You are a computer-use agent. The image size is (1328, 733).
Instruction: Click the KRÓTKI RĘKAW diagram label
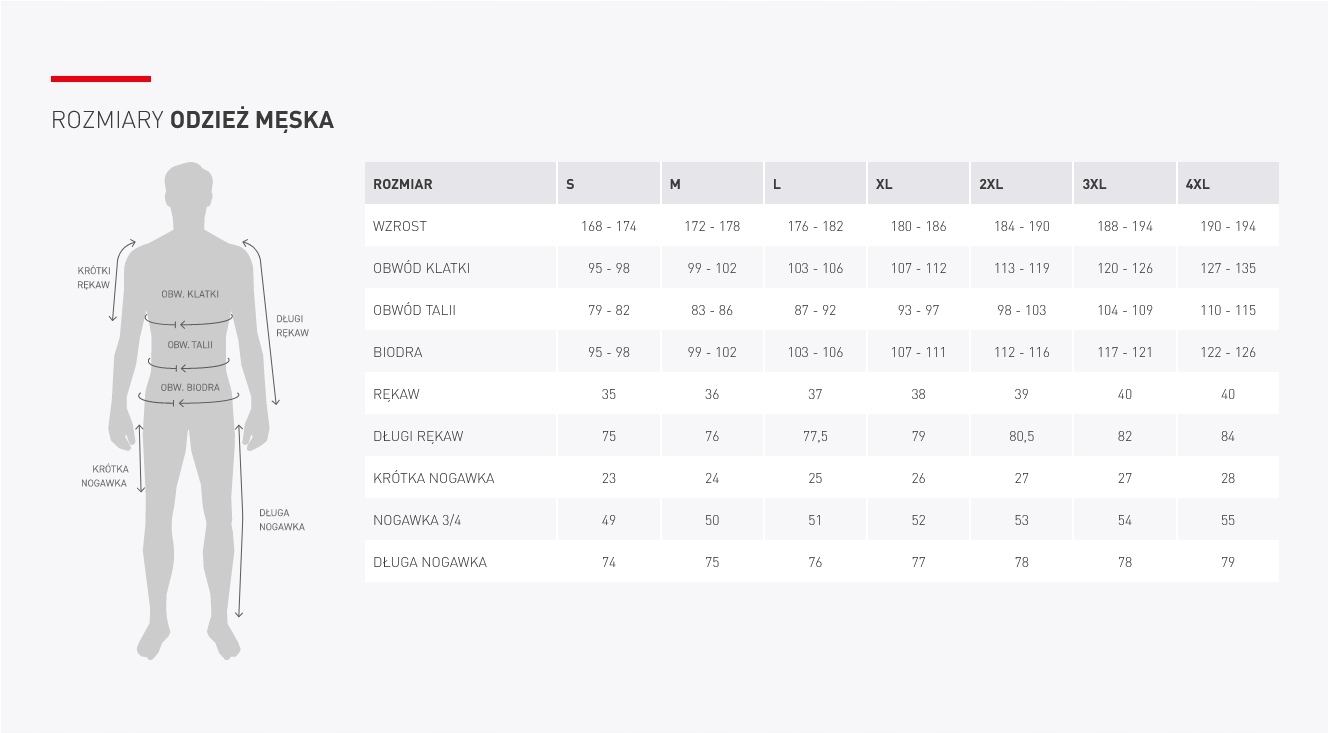coord(94,278)
